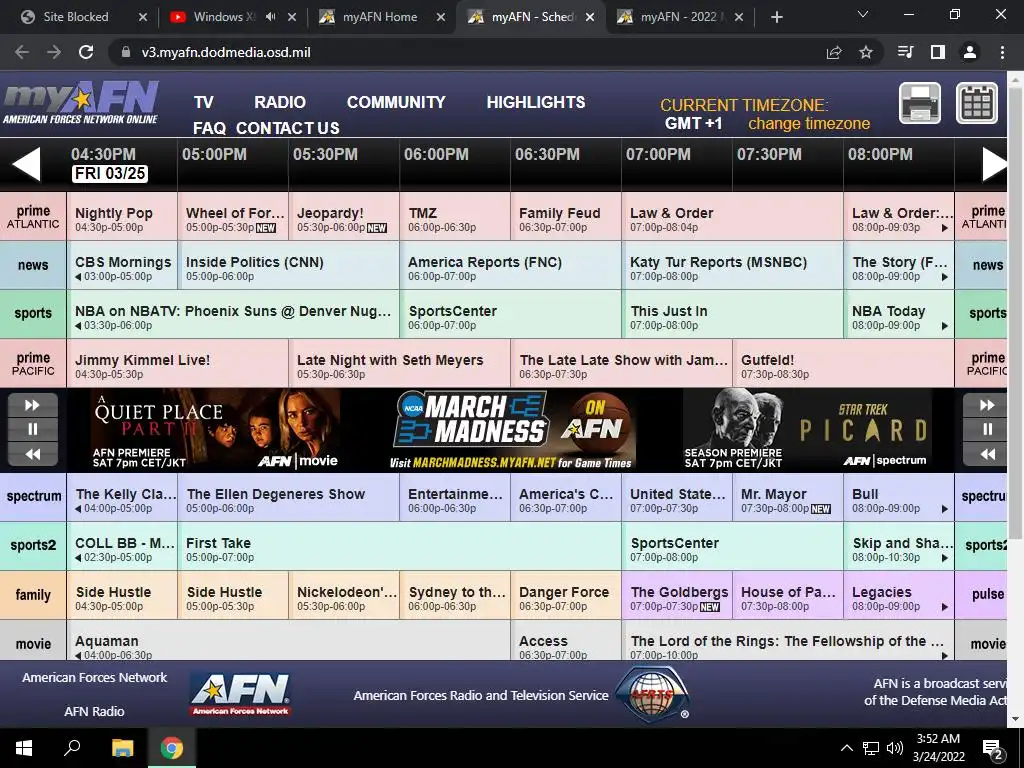Open Chrome three-dot menu
1024x768 pixels.
[1002, 52]
